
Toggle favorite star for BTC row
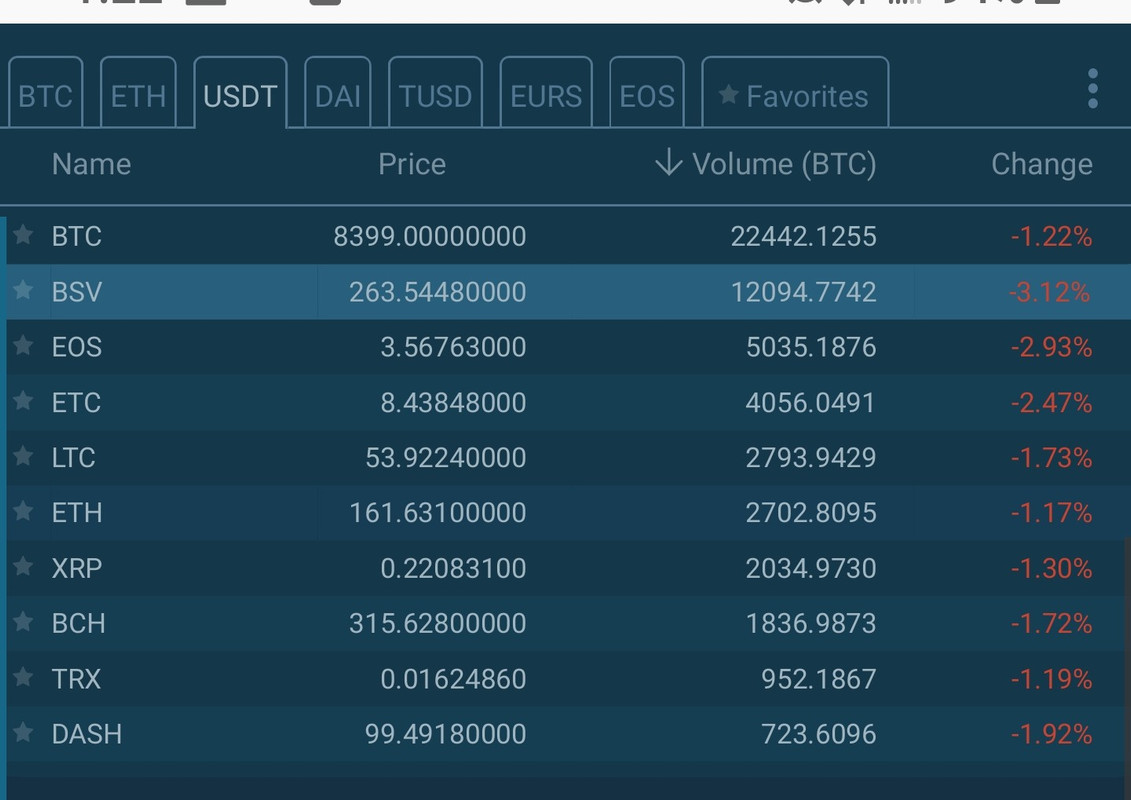[23, 234]
